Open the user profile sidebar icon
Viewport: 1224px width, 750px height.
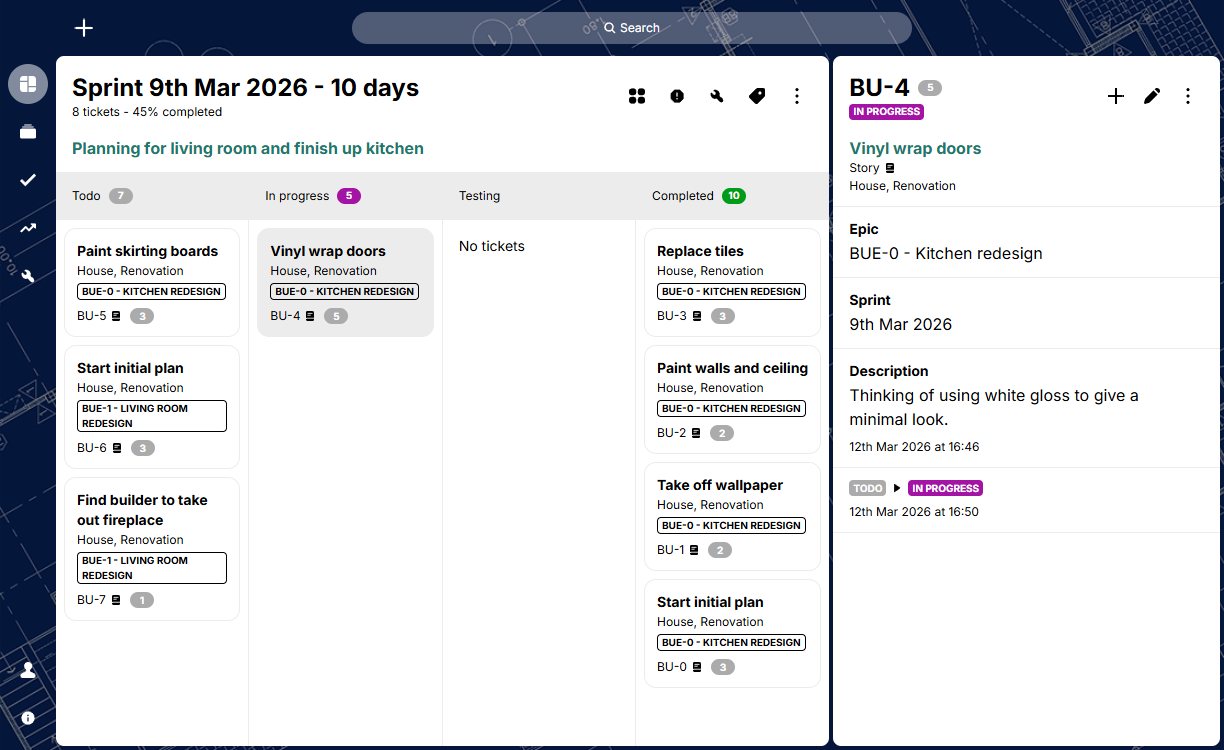28,670
